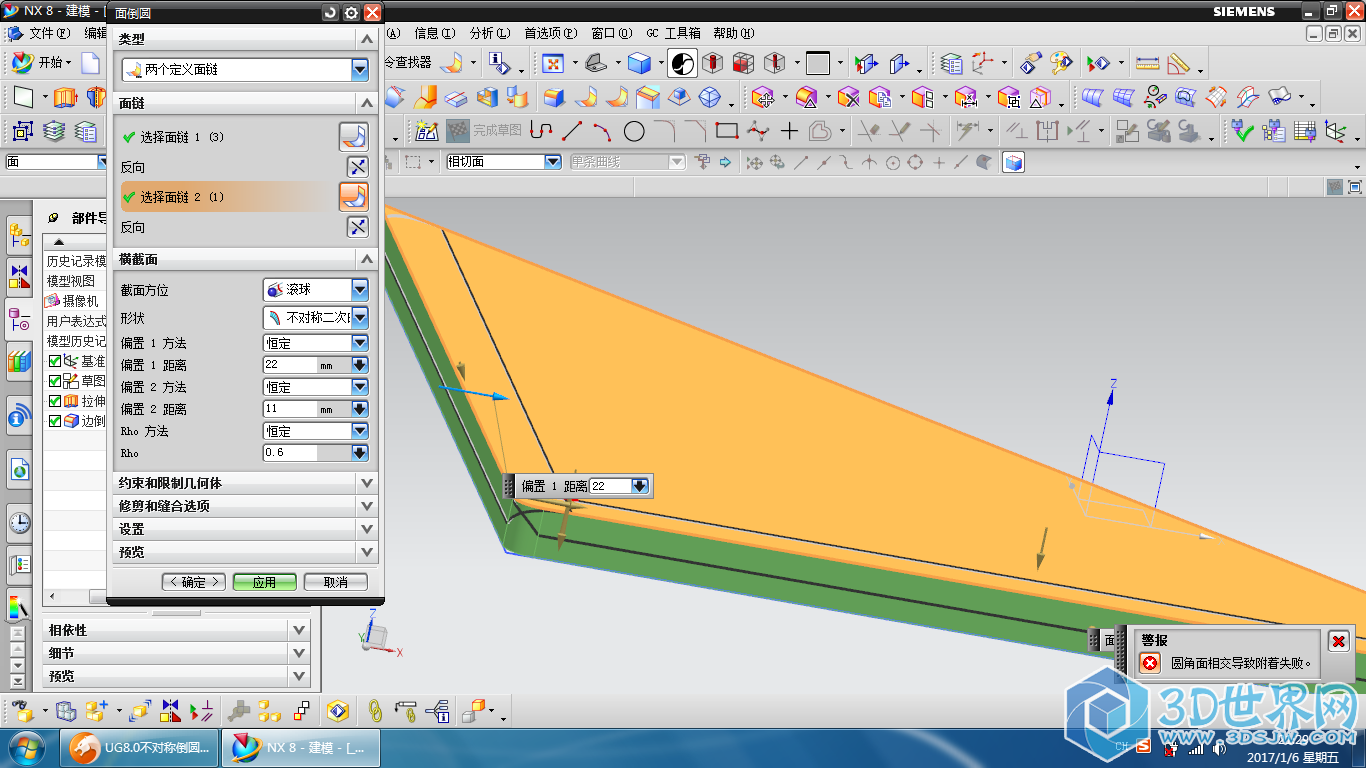The width and height of the screenshot is (1366, 768).
Task: Toggle the 边倒 edge blend feature checkbox
Action: click(x=55, y=421)
